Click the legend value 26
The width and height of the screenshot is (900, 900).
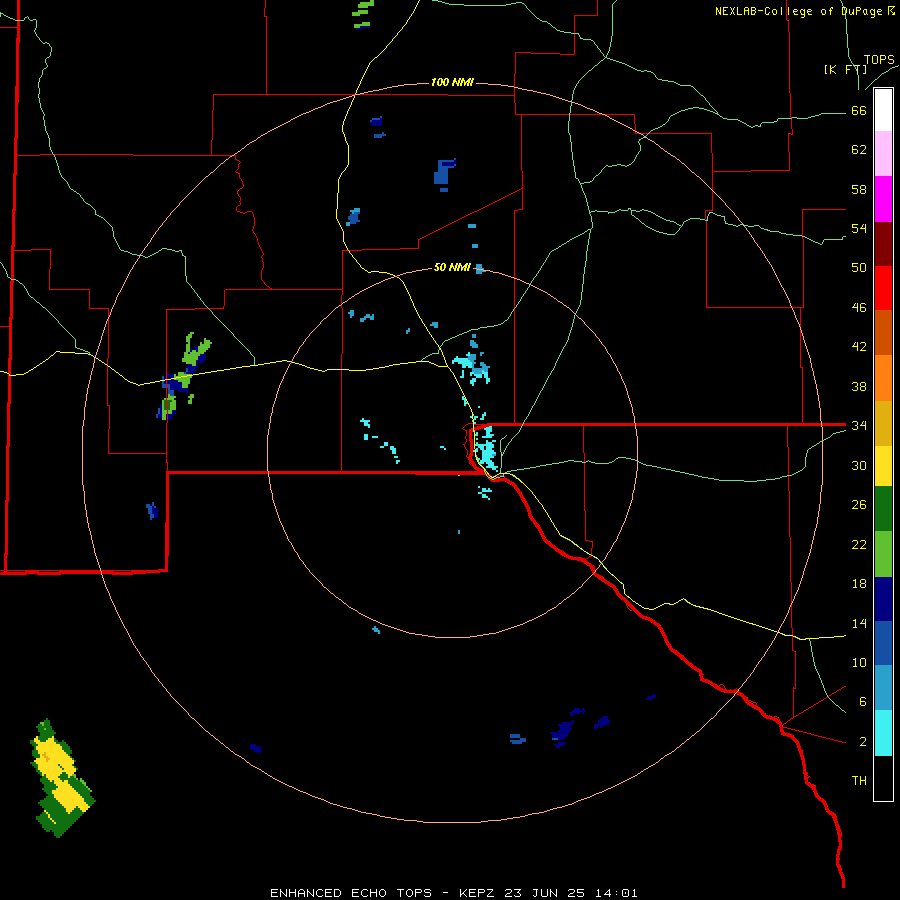pyautogui.click(x=859, y=505)
